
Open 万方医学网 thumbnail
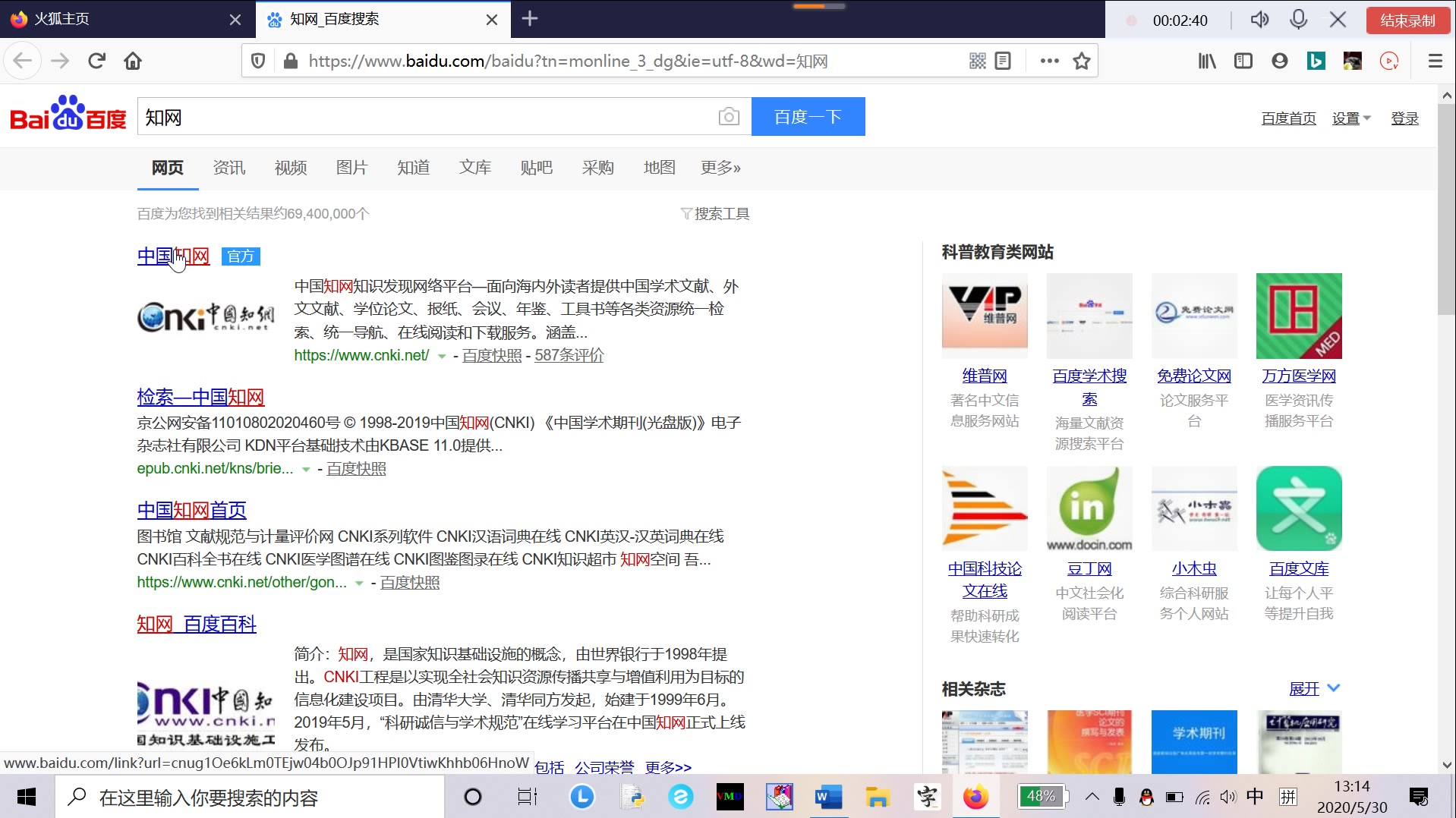[1299, 316]
